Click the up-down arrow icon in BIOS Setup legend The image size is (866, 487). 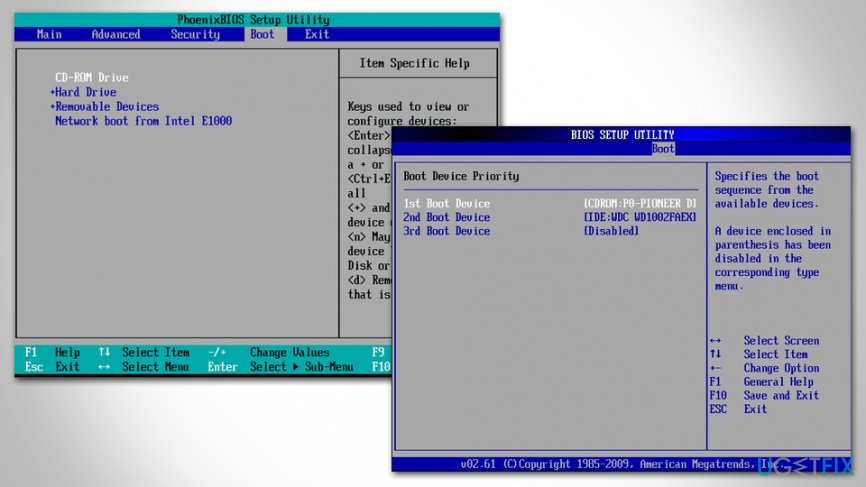[715, 354]
